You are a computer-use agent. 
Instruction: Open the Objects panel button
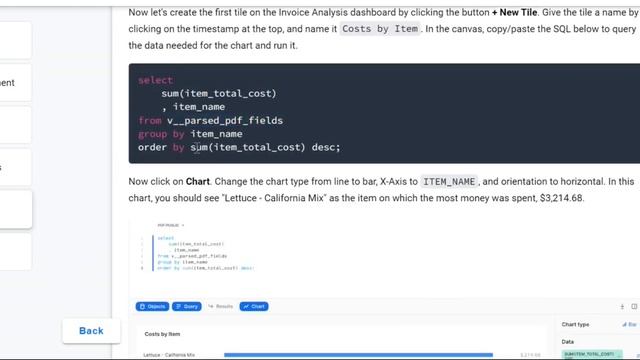[x=152, y=307]
